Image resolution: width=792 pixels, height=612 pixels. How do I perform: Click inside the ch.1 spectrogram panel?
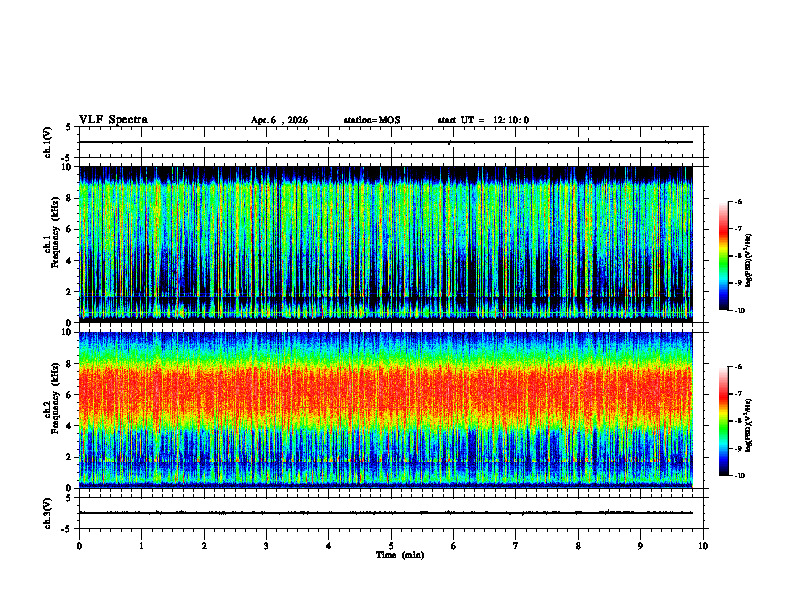386,244
